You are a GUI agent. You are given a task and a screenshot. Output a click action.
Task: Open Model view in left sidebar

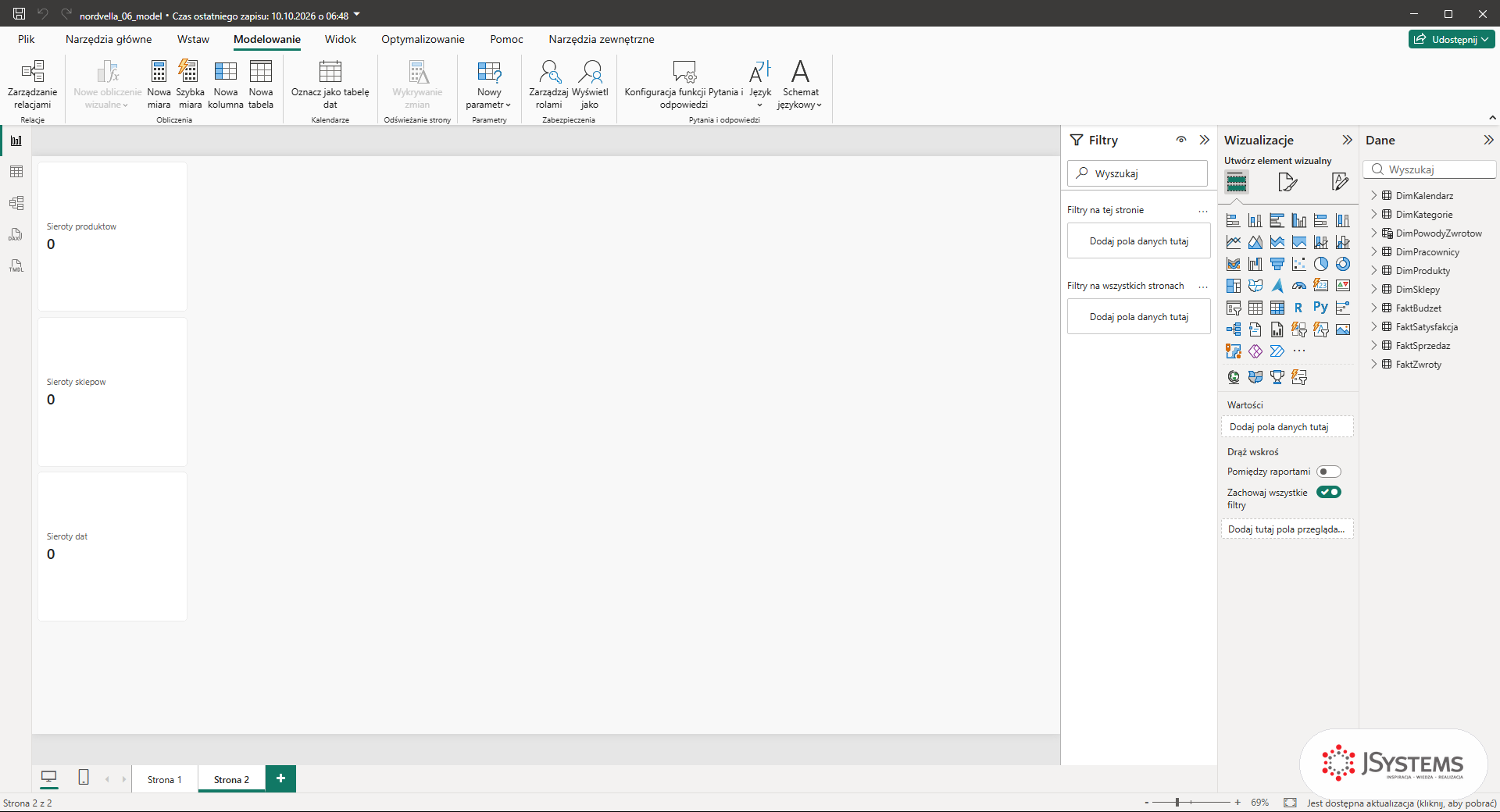(x=16, y=203)
